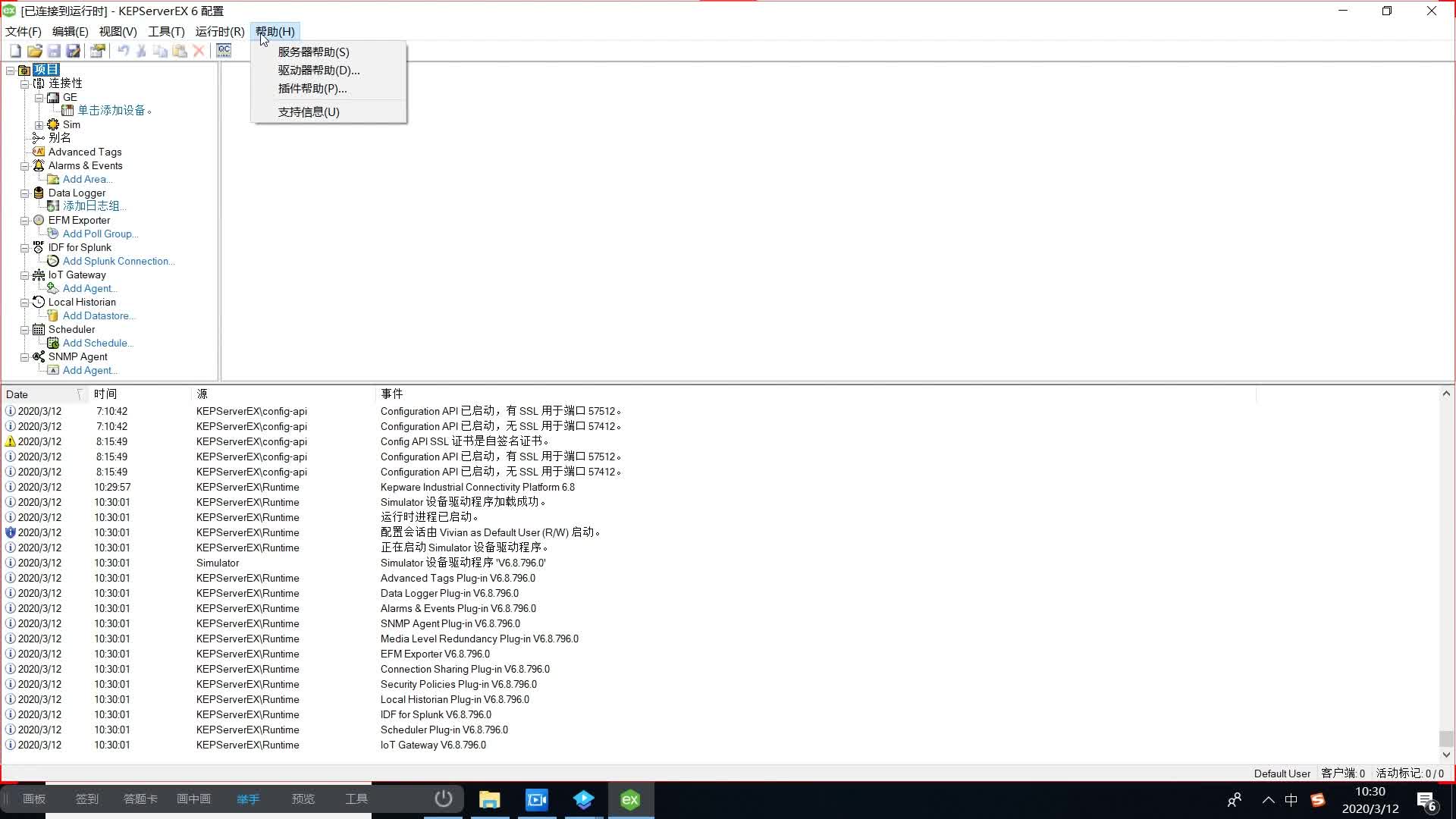Collapse the Data Logger tree node
Viewport: 1456px width, 819px height.
point(24,193)
